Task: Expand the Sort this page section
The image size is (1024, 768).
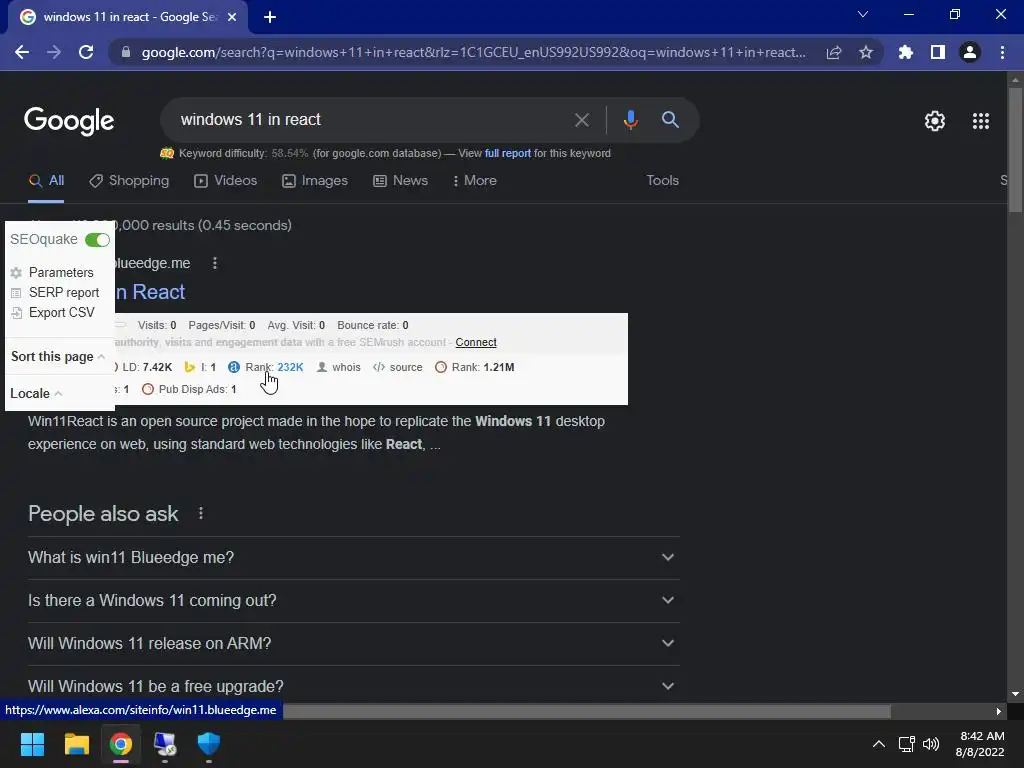Action: tap(57, 357)
